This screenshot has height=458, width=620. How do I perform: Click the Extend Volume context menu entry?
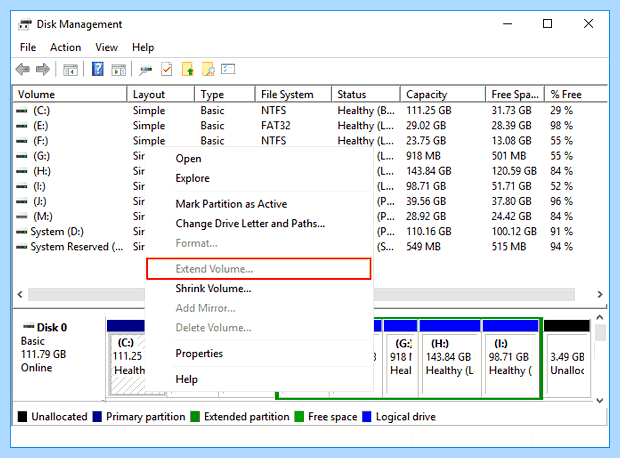(x=259, y=269)
